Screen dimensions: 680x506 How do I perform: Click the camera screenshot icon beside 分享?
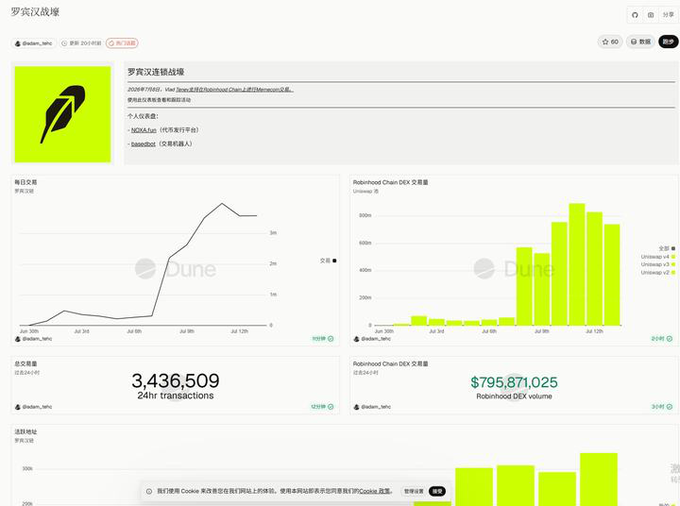(651, 15)
